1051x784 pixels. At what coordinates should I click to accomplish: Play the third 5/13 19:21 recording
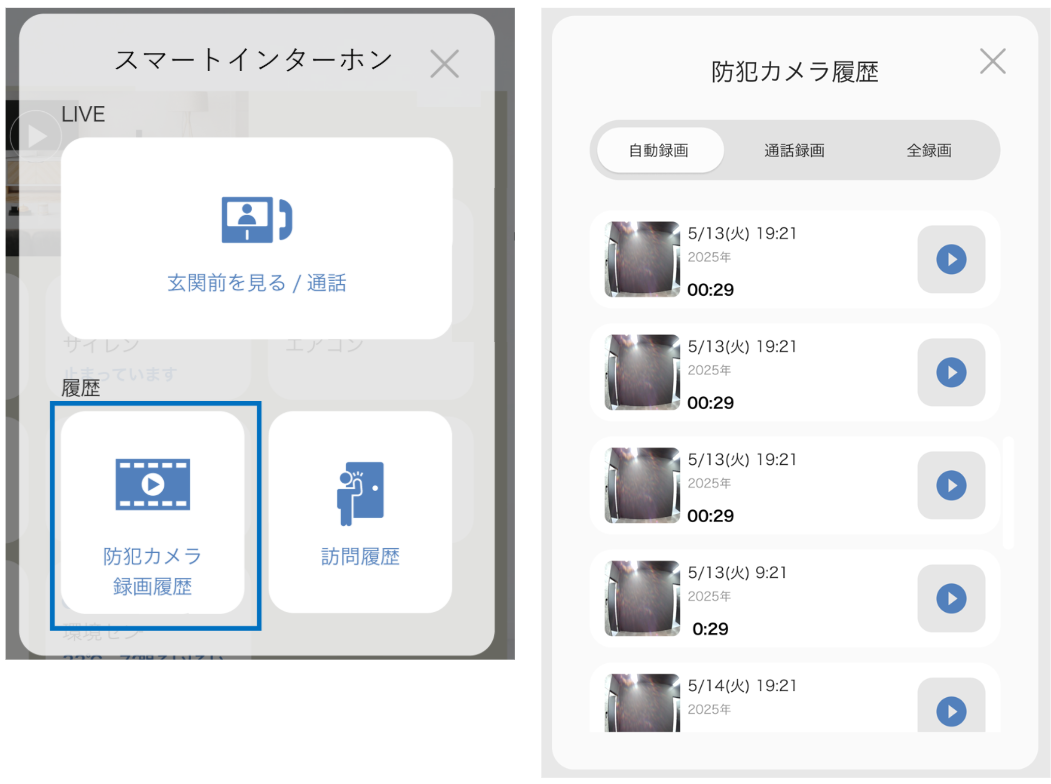[951, 486]
